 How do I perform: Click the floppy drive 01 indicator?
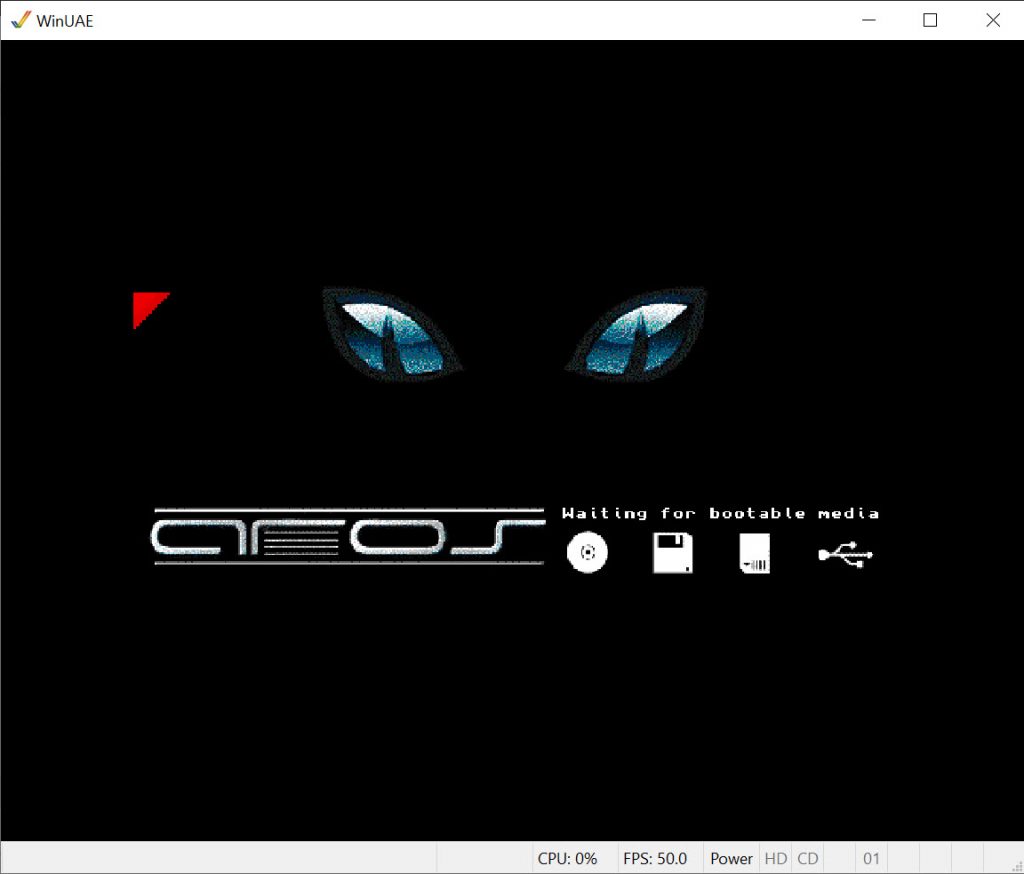871,858
